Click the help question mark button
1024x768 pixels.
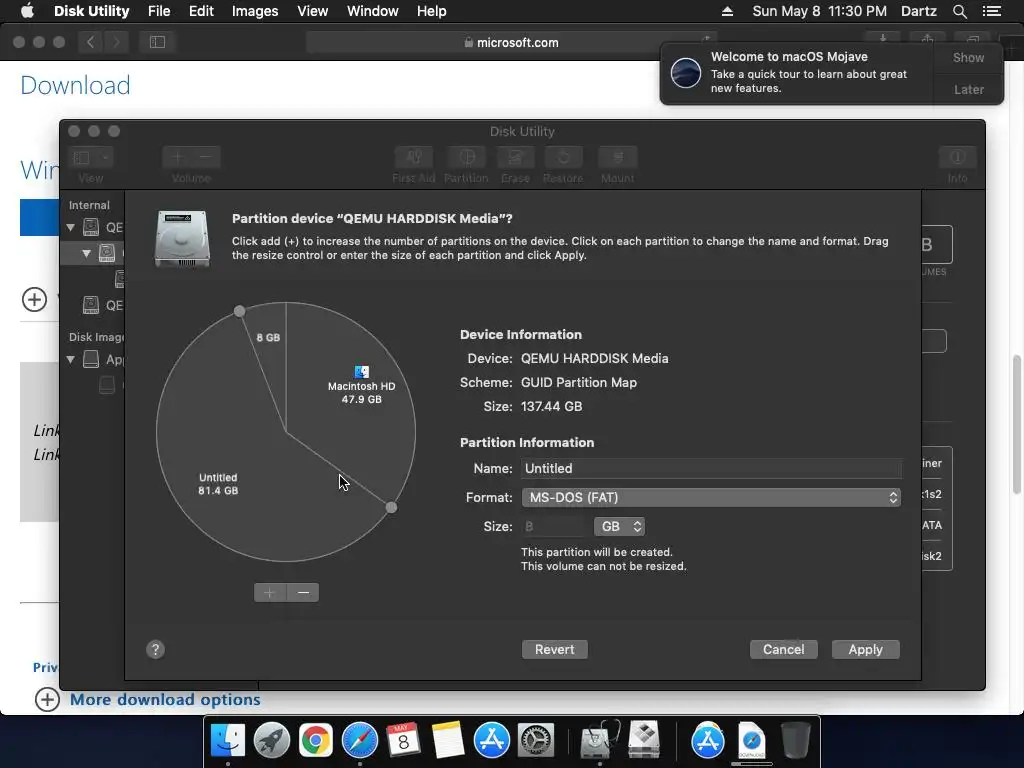[155, 649]
